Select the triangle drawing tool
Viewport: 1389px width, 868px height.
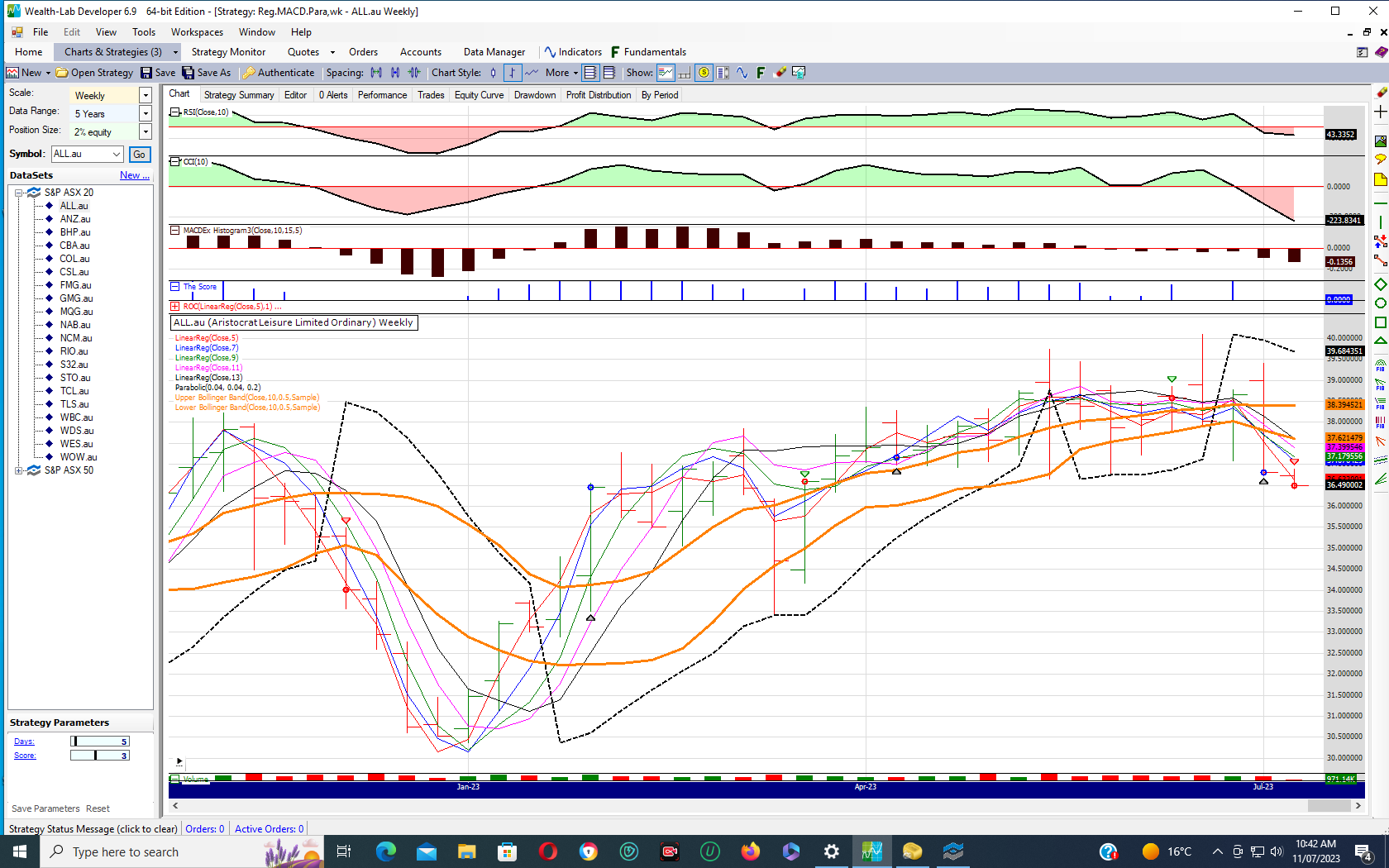pyautogui.click(x=1380, y=341)
